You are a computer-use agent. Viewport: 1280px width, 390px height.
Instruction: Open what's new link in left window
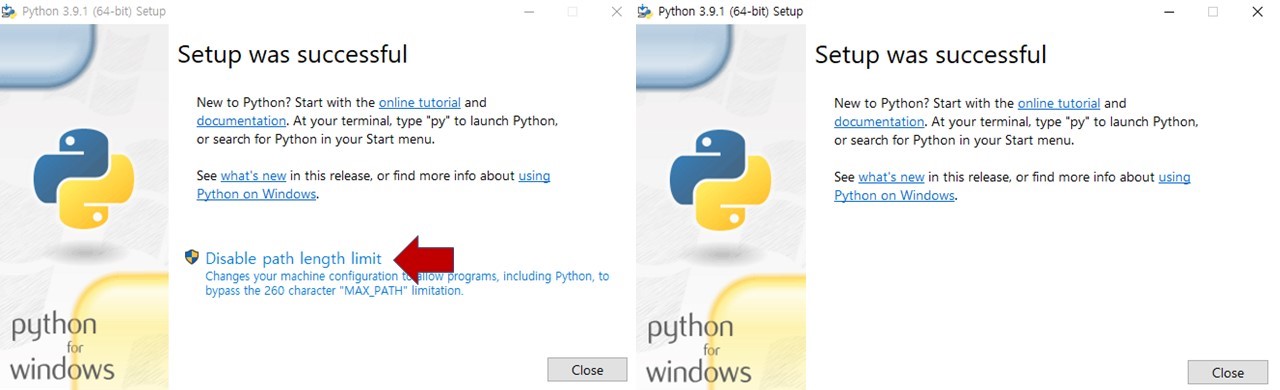[x=254, y=176]
